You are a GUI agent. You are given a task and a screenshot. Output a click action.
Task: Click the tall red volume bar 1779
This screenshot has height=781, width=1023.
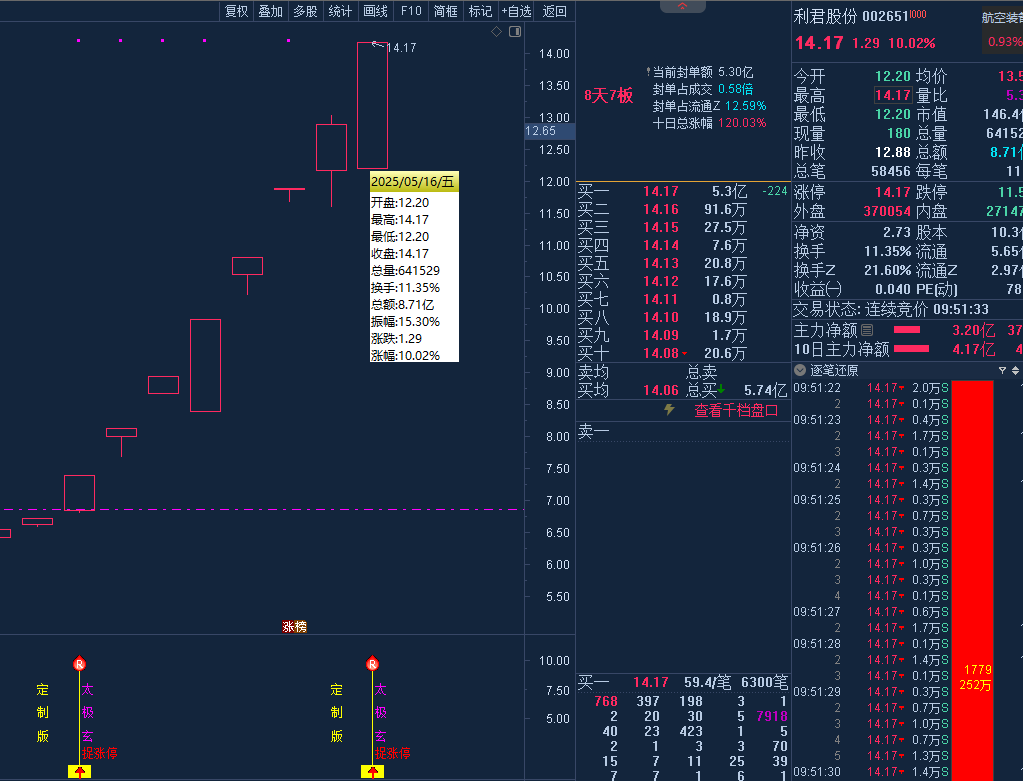click(x=973, y=579)
